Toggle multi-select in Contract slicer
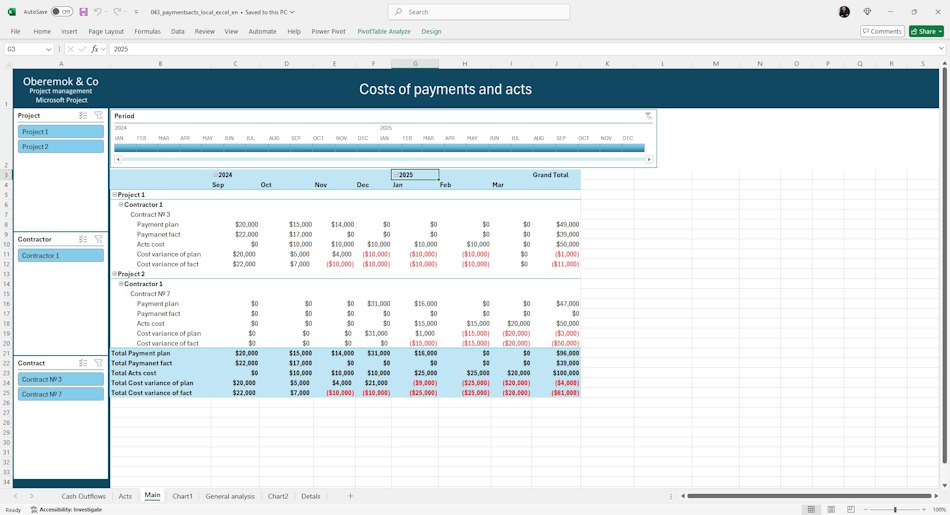 point(83,363)
